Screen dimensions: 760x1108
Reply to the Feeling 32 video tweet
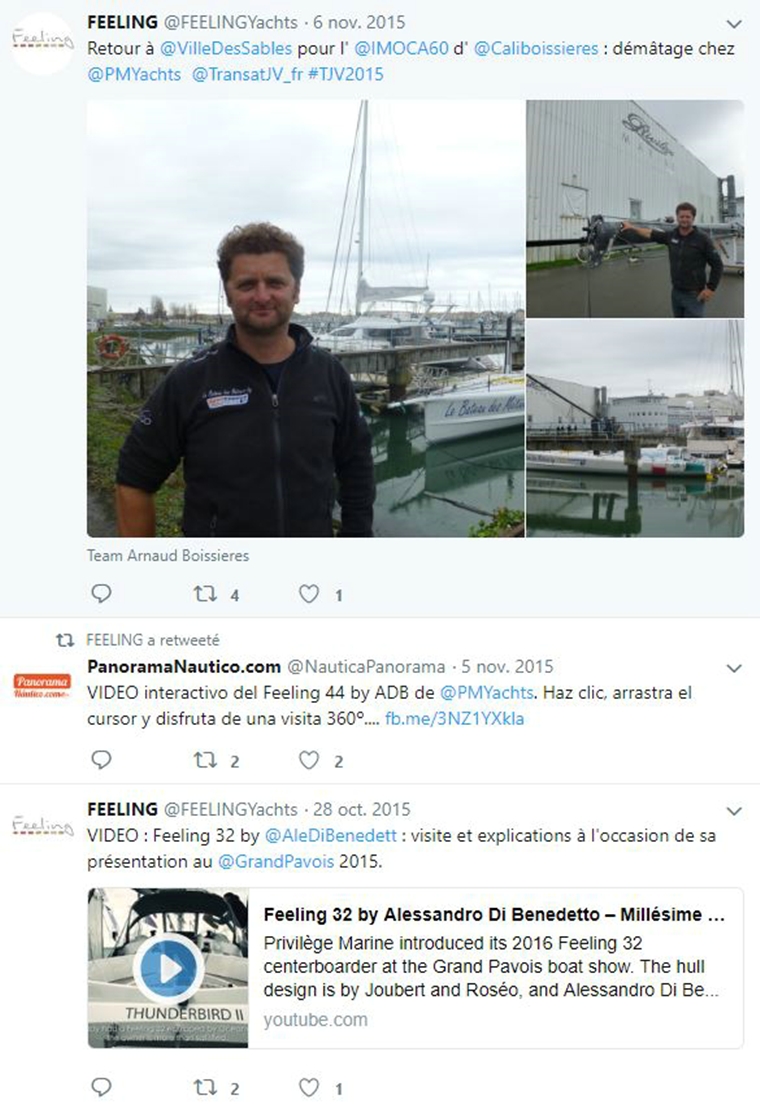tap(102, 1087)
